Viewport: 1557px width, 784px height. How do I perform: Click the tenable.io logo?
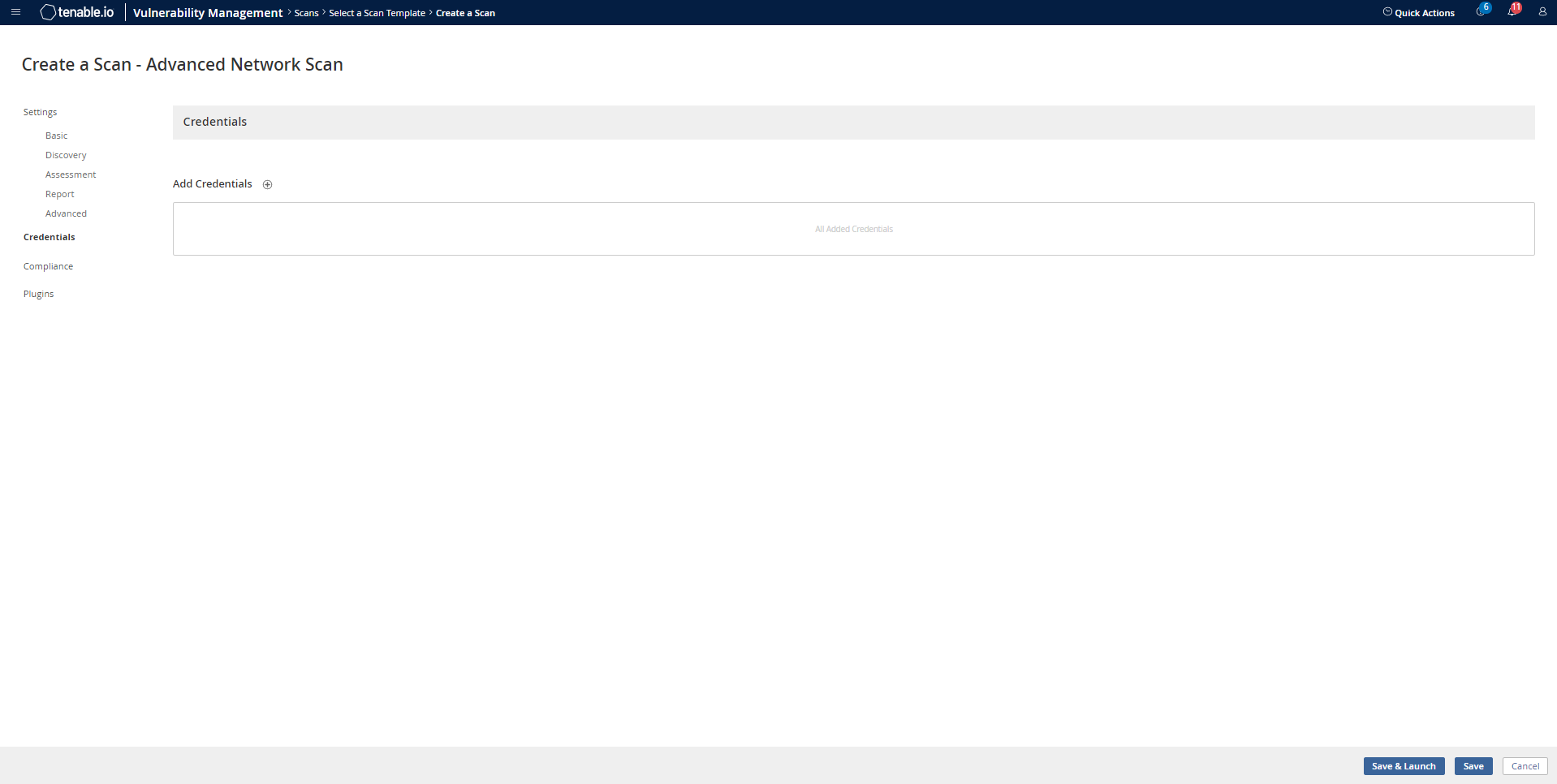[x=77, y=12]
